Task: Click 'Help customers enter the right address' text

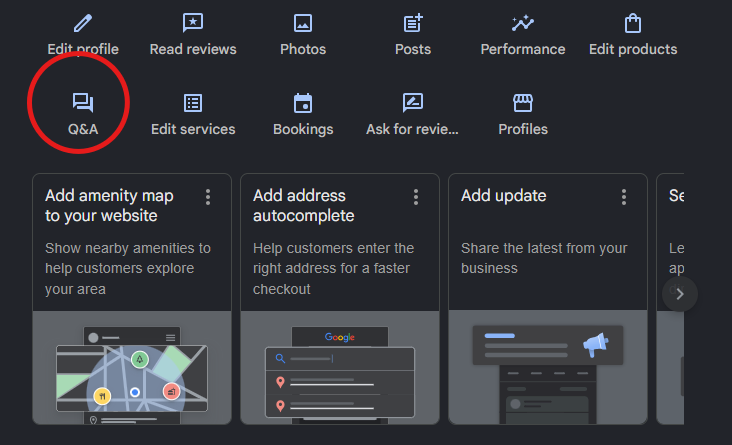Action: 333,268
